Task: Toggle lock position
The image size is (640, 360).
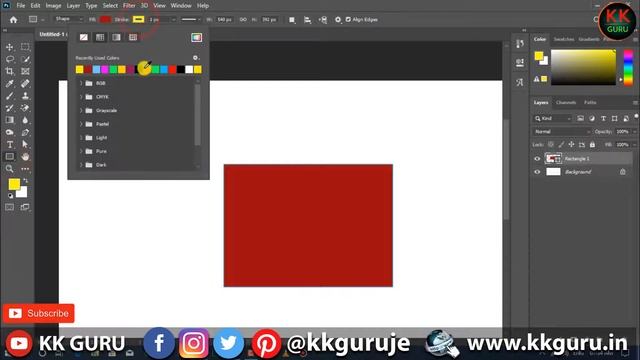Action: 571,144
